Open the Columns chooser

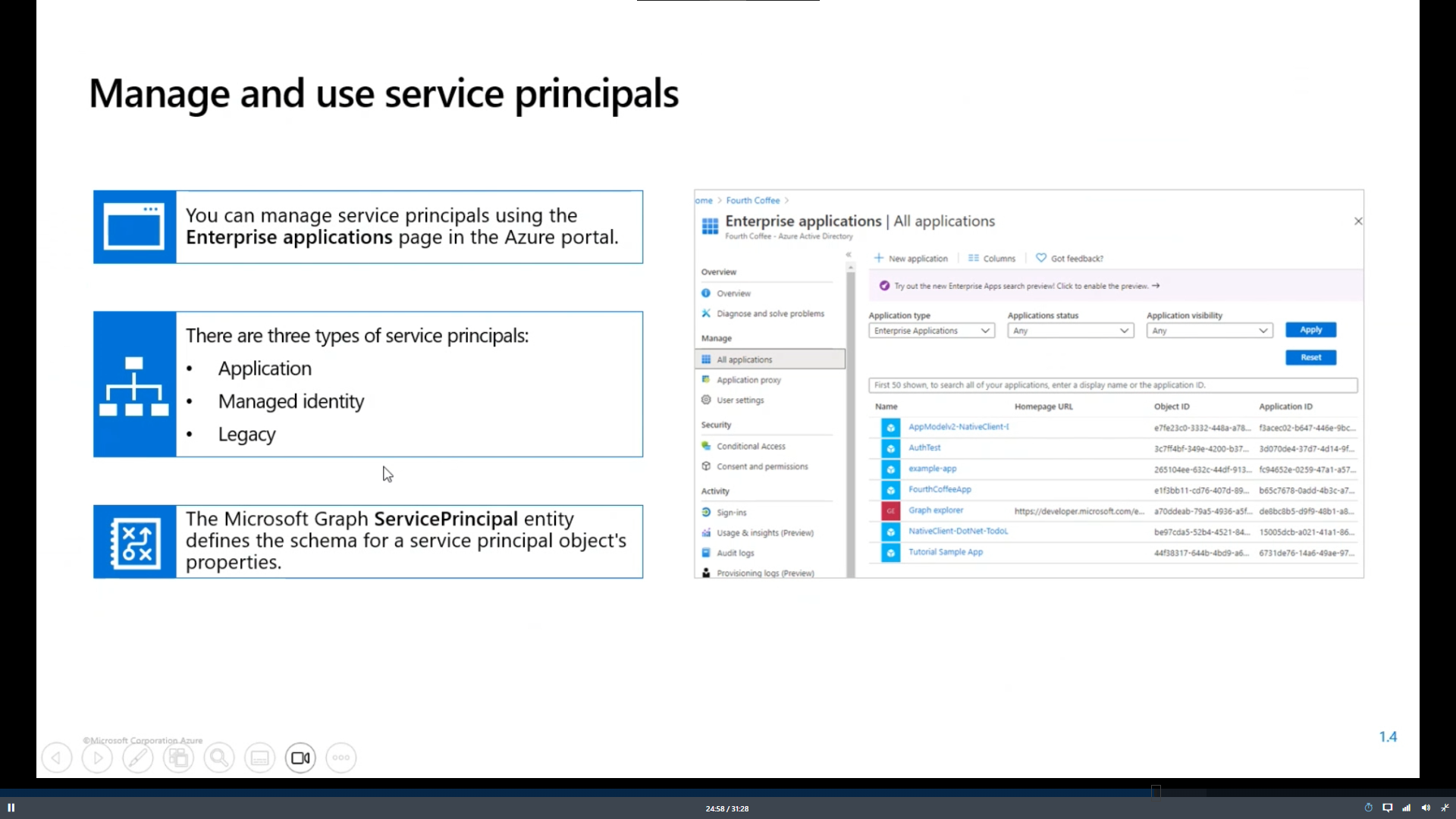click(x=991, y=259)
